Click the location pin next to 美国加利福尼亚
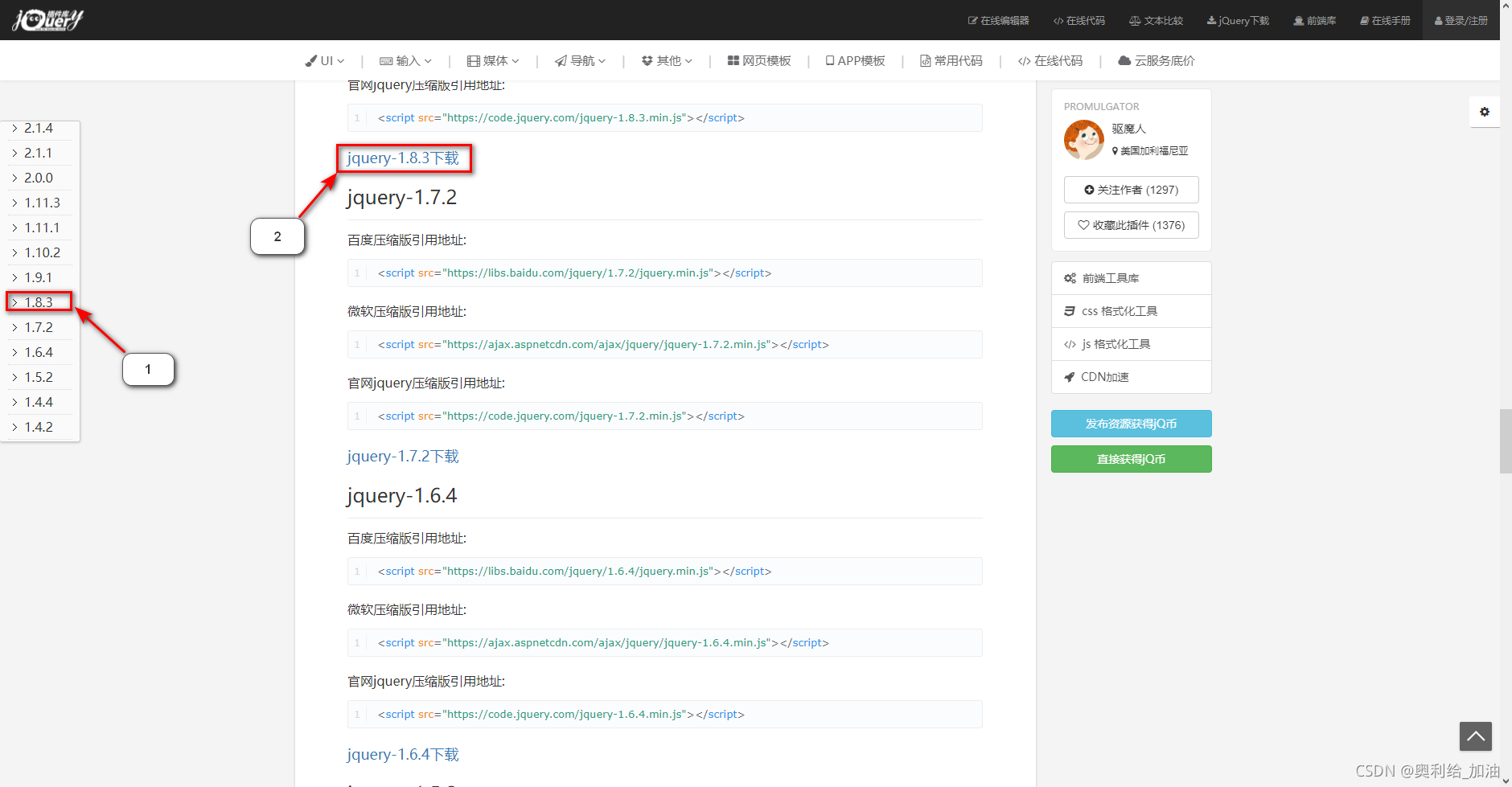 click(1115, 151)
